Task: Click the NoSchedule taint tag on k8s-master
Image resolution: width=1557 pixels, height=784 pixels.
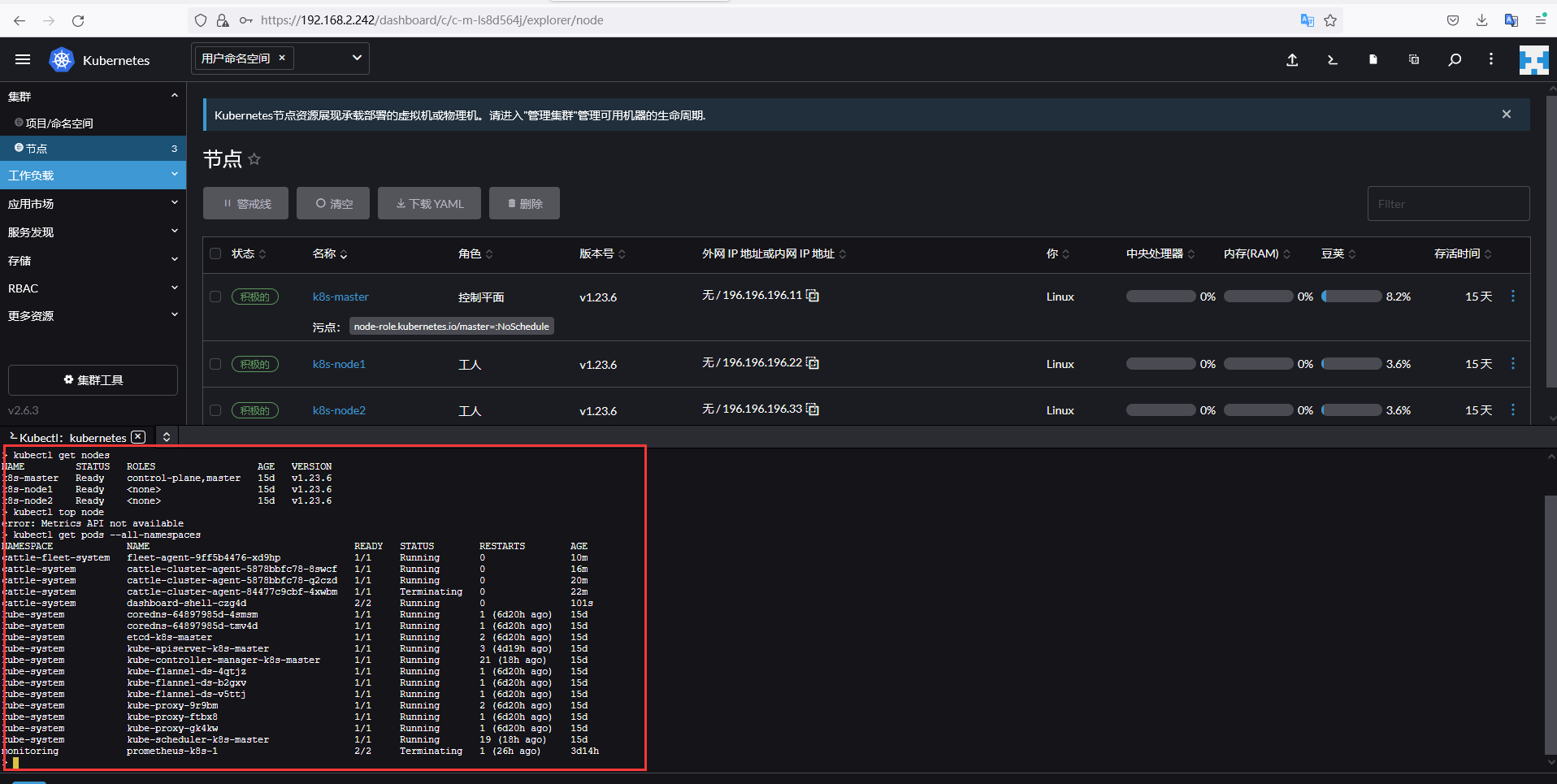Action: coord(452,327)
